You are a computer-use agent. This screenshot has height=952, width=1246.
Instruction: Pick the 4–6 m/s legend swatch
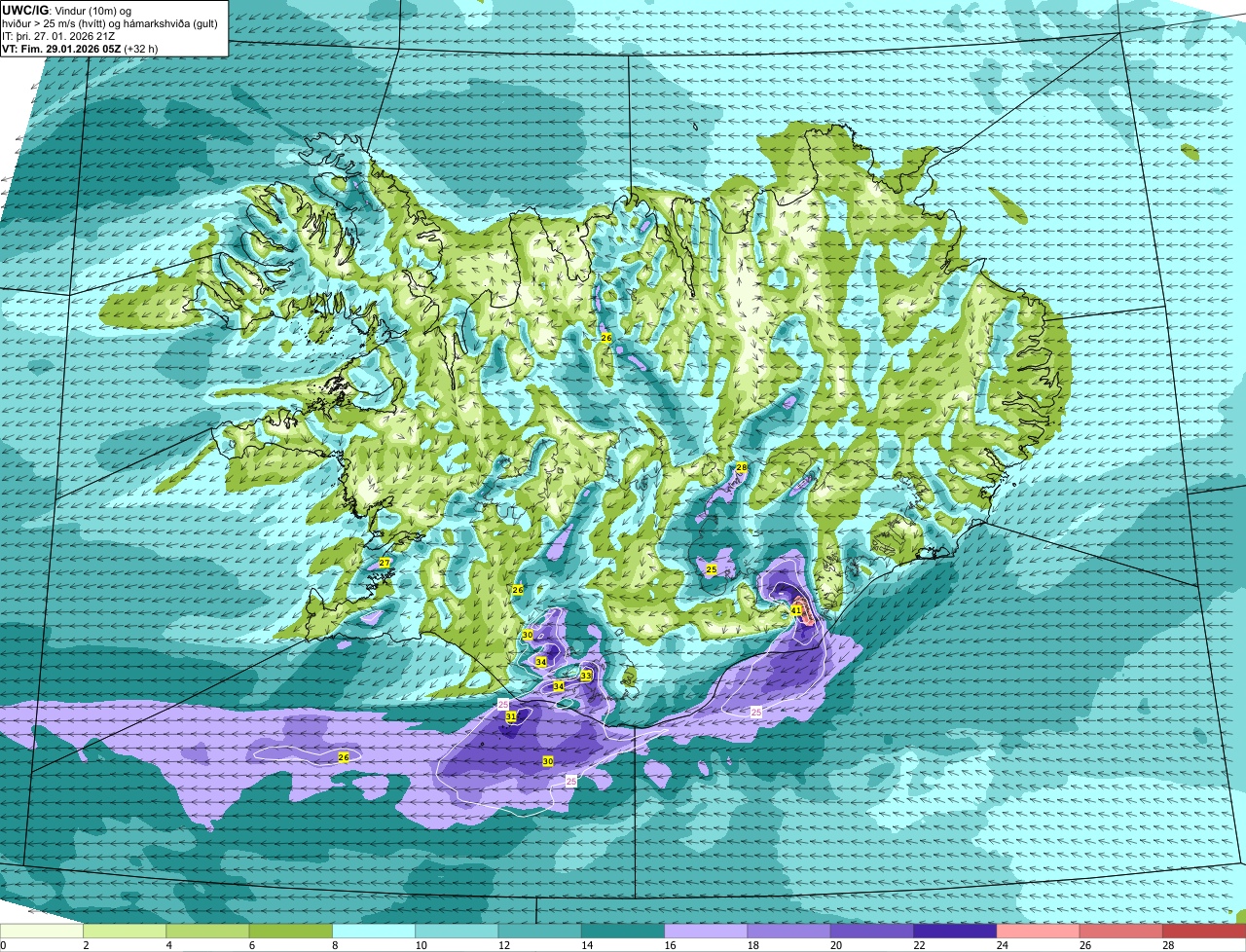pyautogui.click(x=207, y=931)
